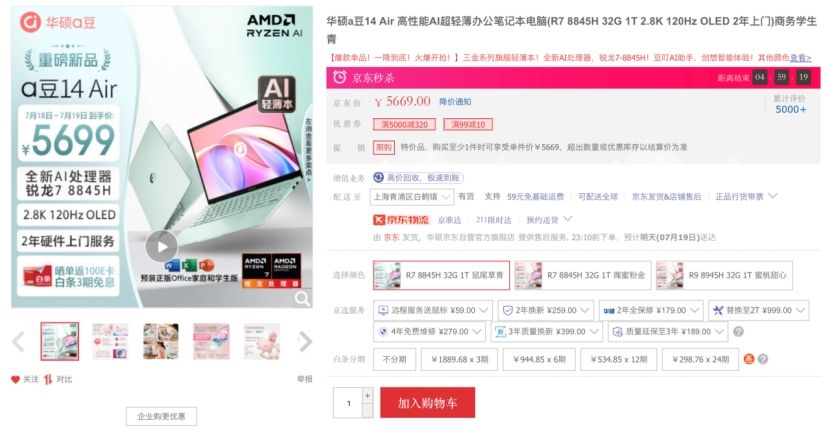Show next thumbnails with right arrow
This screenshot has width=830, height=434.
click(305, 341)
